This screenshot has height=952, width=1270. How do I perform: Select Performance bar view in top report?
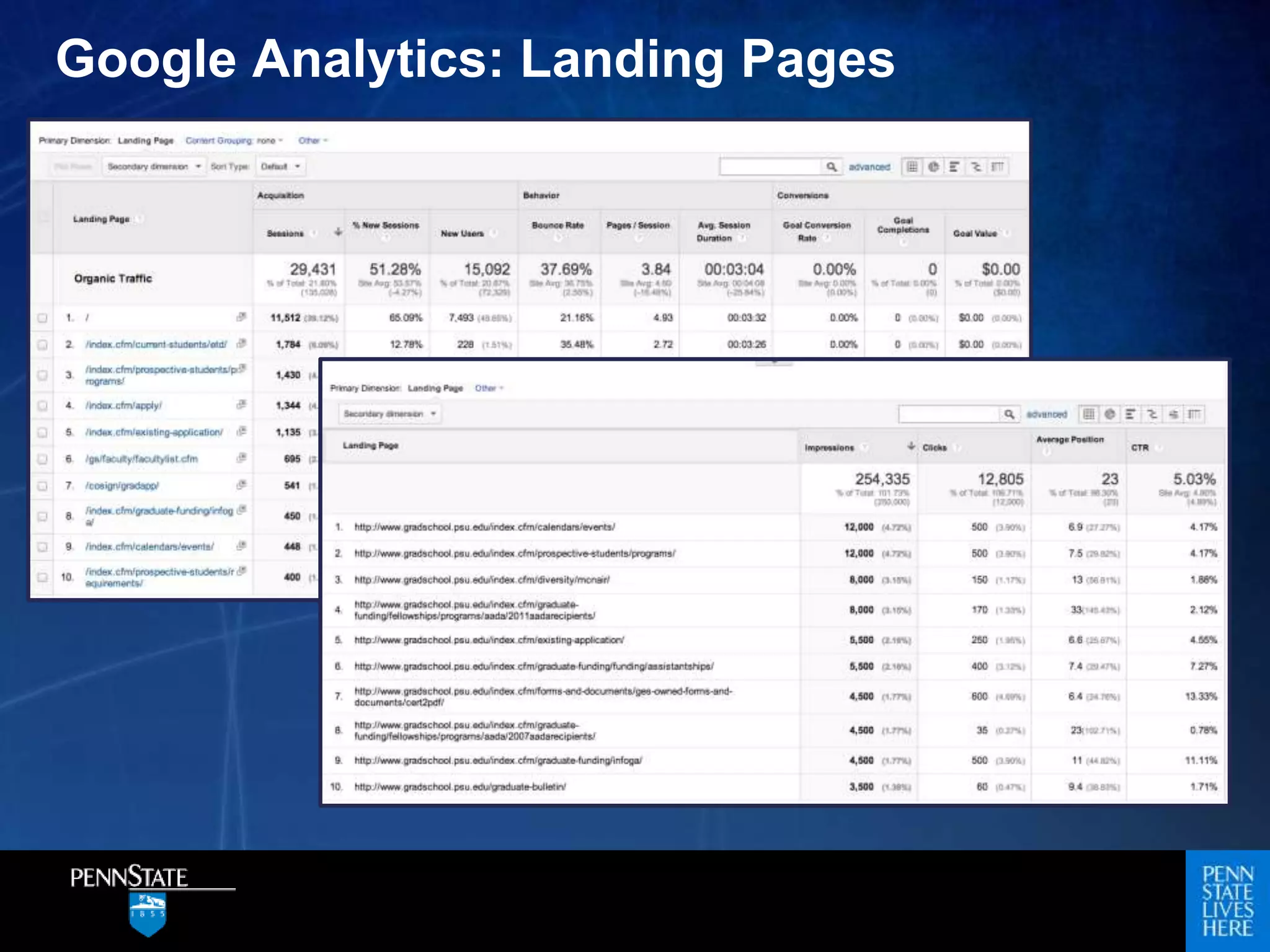(x=954, y=167)
